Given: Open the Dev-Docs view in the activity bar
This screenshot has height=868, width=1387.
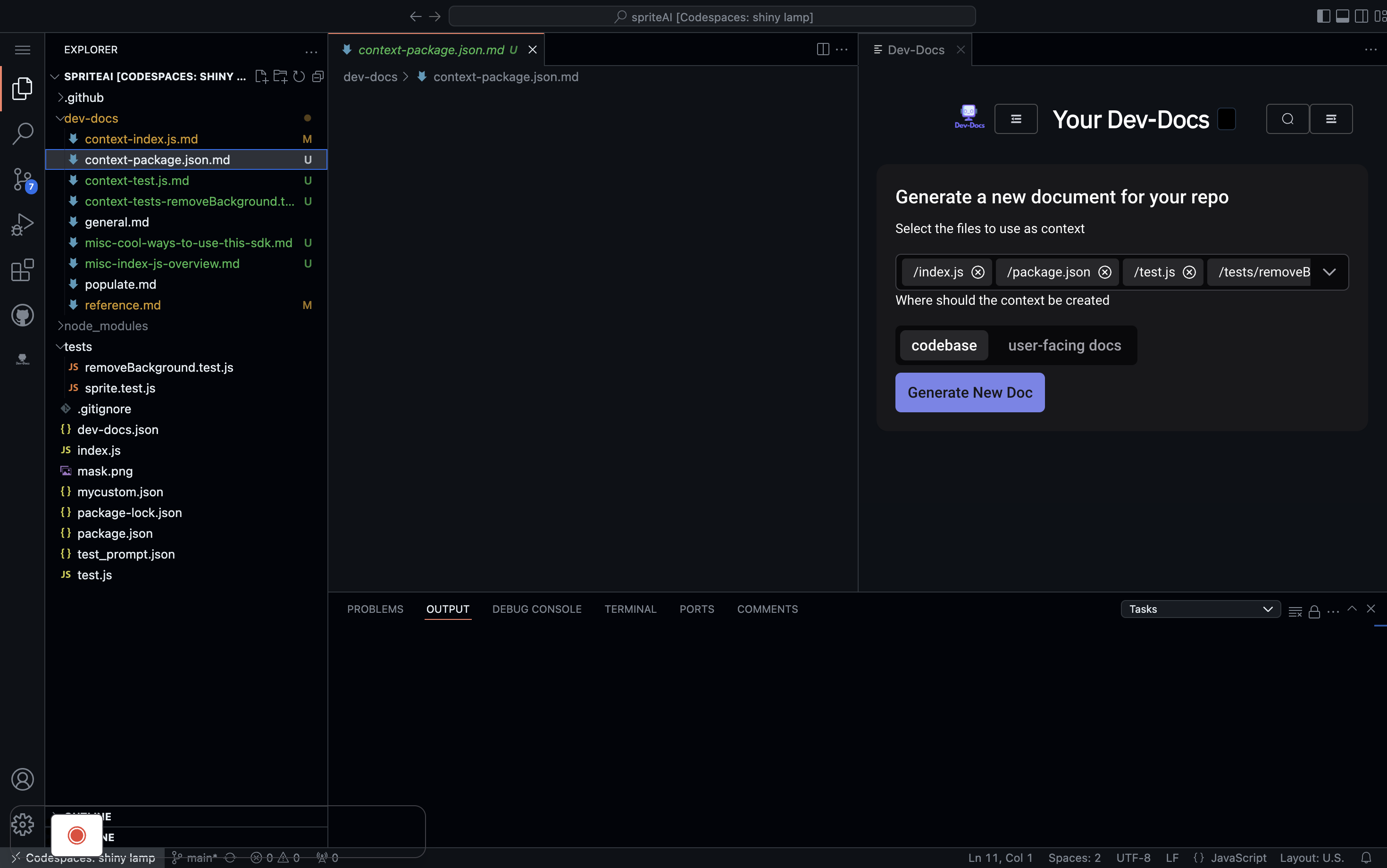Looking at the screenshot, I should pos(22,359).
